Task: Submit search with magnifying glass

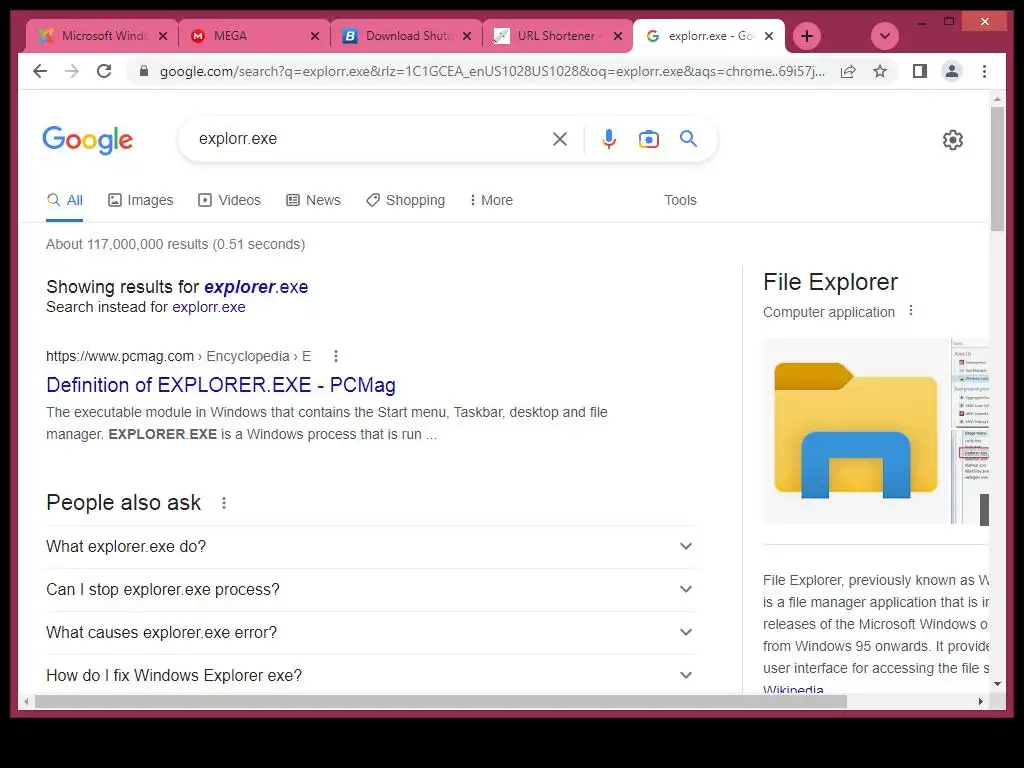Action: coord(688,138)
